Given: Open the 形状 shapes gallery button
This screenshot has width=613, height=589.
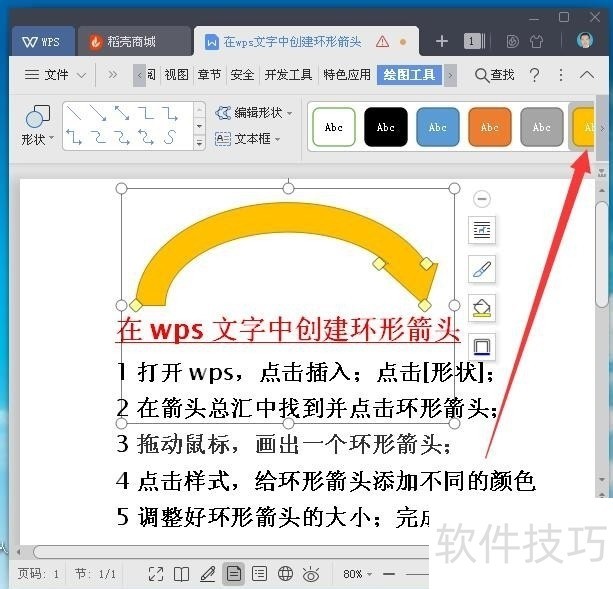Looking at the screenshot, I should click(x=37, y=126).
